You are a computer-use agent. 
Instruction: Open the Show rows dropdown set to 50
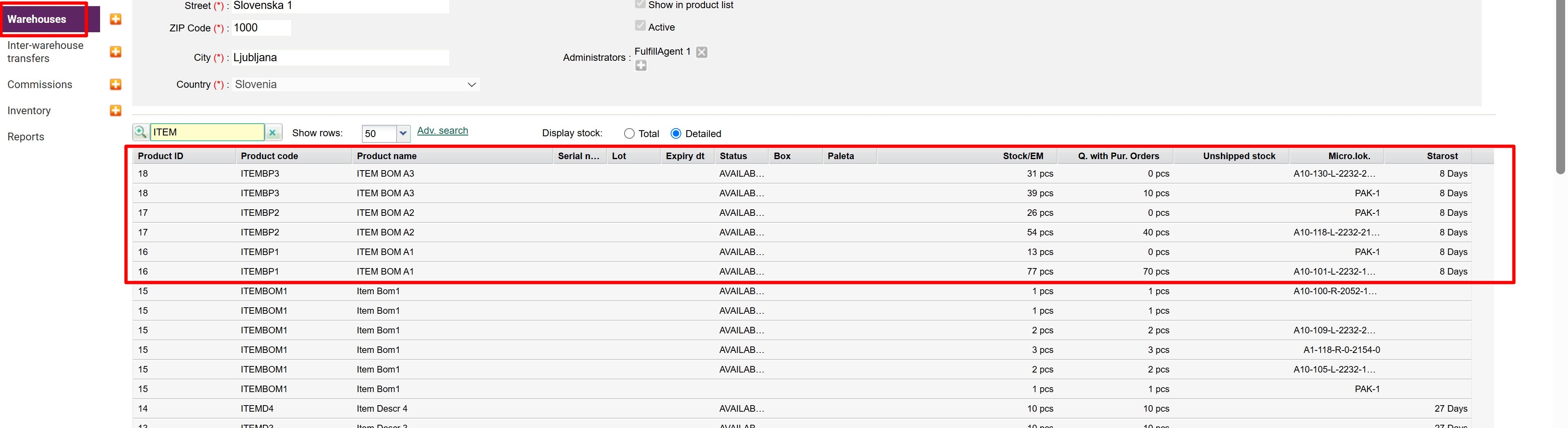click(x=386, y=133)
